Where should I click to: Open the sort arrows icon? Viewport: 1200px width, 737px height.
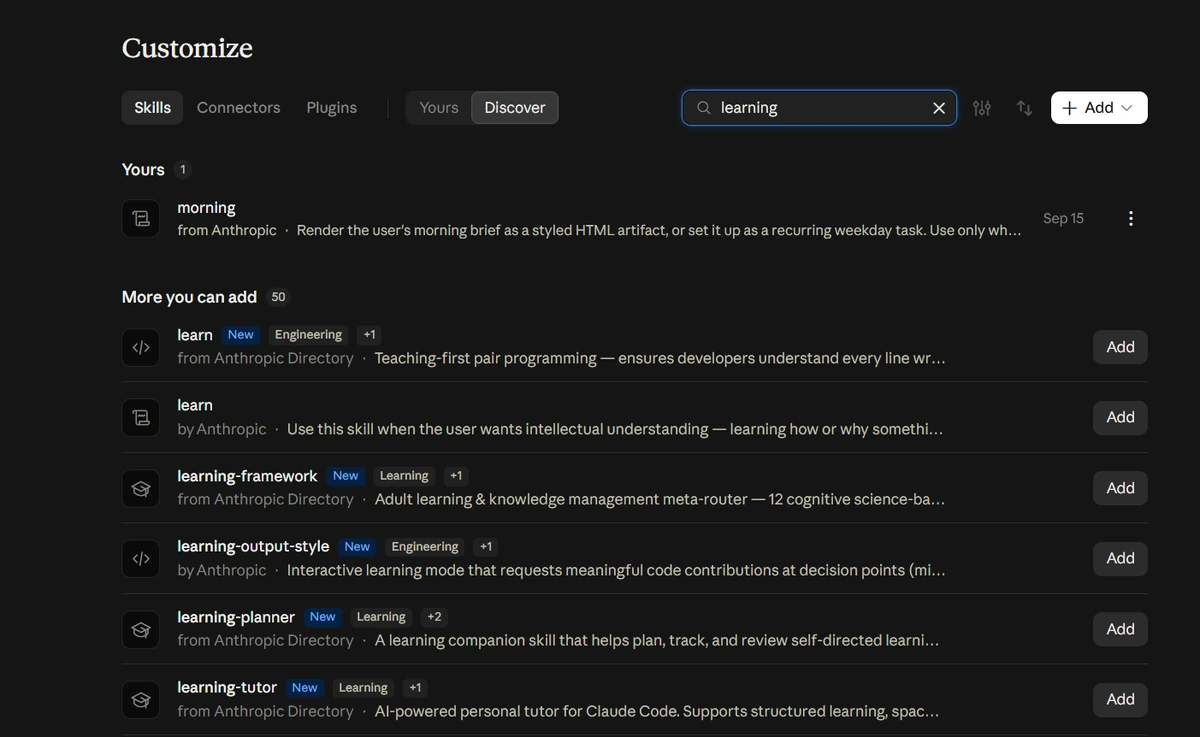1024,108
